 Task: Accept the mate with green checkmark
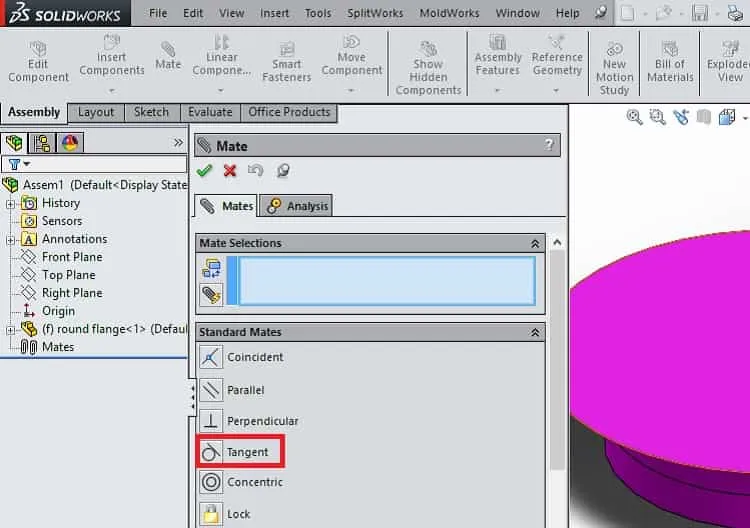(205, 171)
